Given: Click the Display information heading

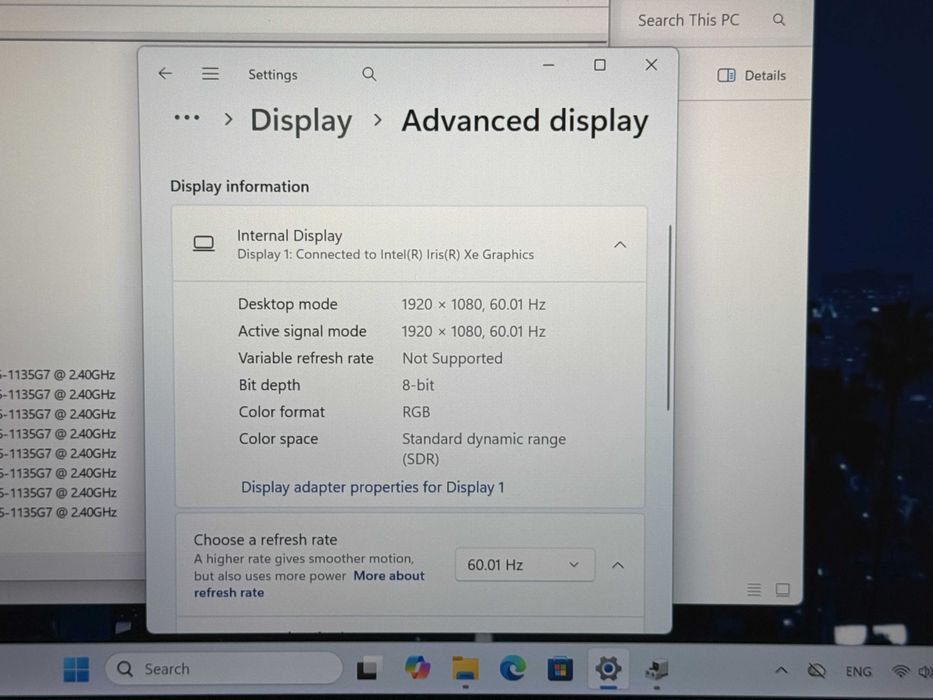Looking at the screenshot, I should pos(239,186).
